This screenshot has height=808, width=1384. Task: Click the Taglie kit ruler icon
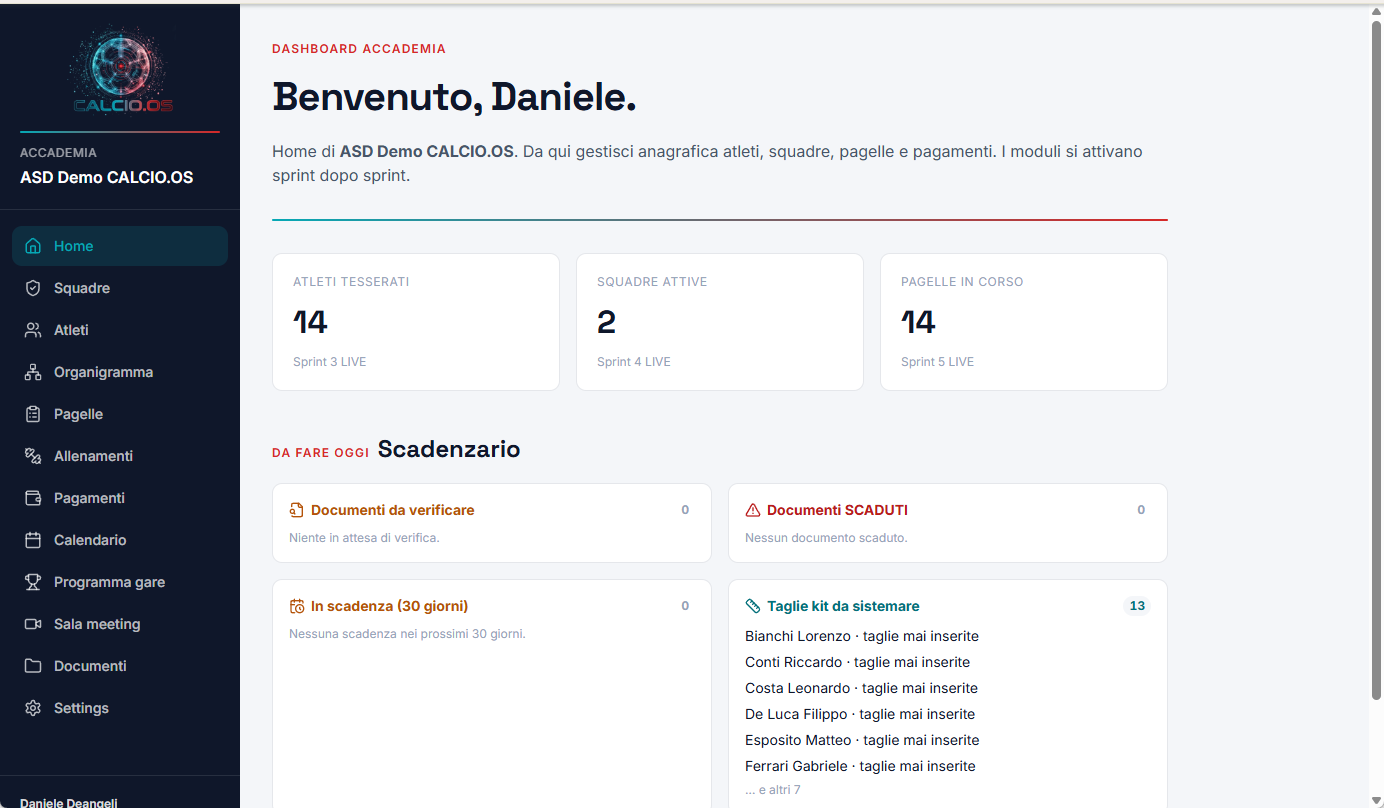point(753,606)
